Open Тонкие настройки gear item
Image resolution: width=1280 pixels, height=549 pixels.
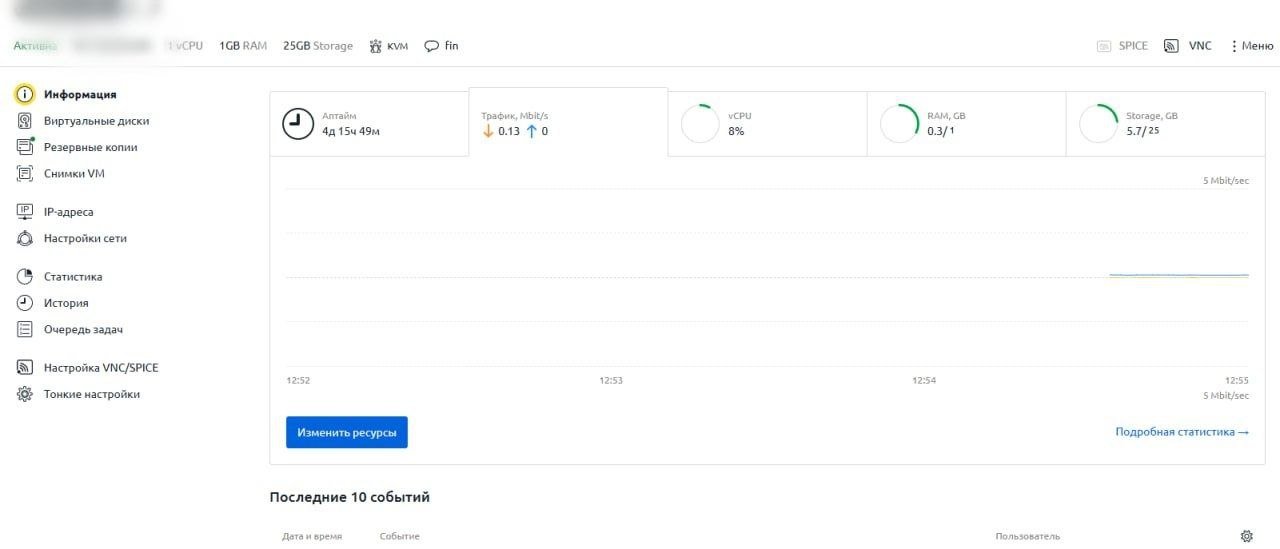click(x=79, y=394)
